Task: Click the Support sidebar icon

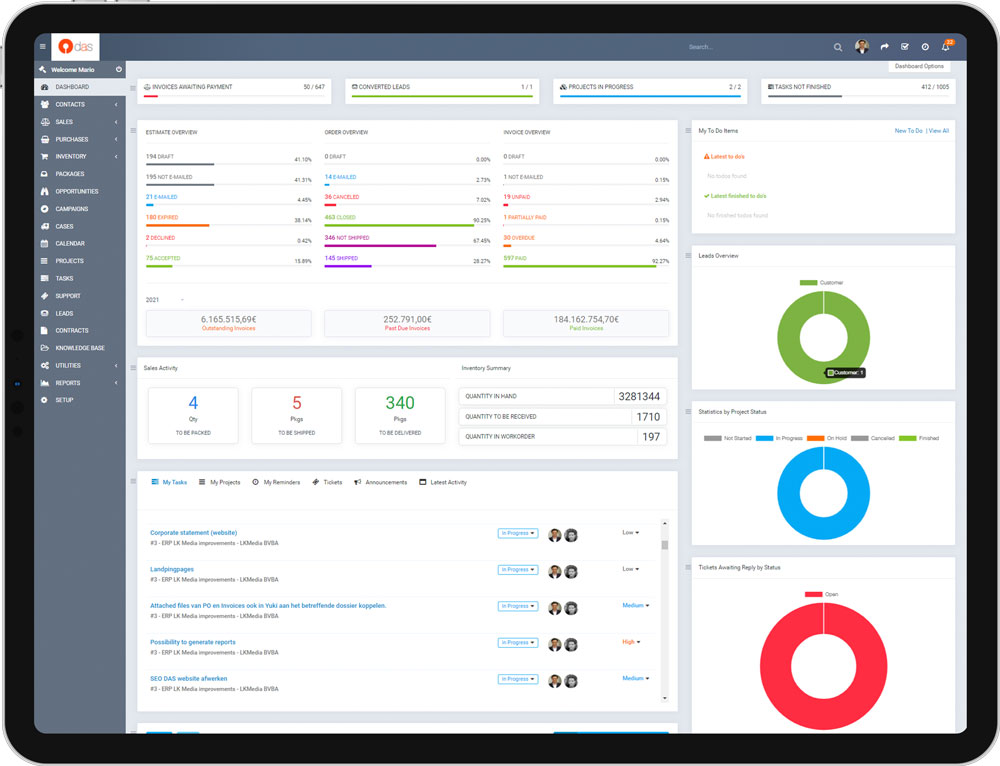Action: (44, 296)
